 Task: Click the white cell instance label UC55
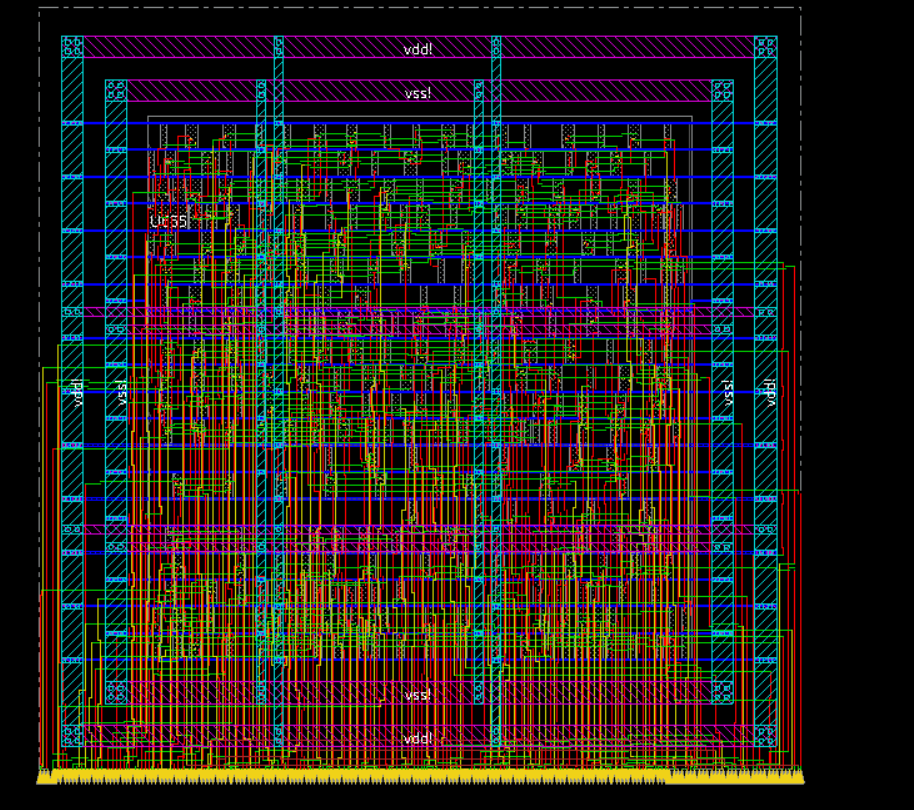(169, 221)
